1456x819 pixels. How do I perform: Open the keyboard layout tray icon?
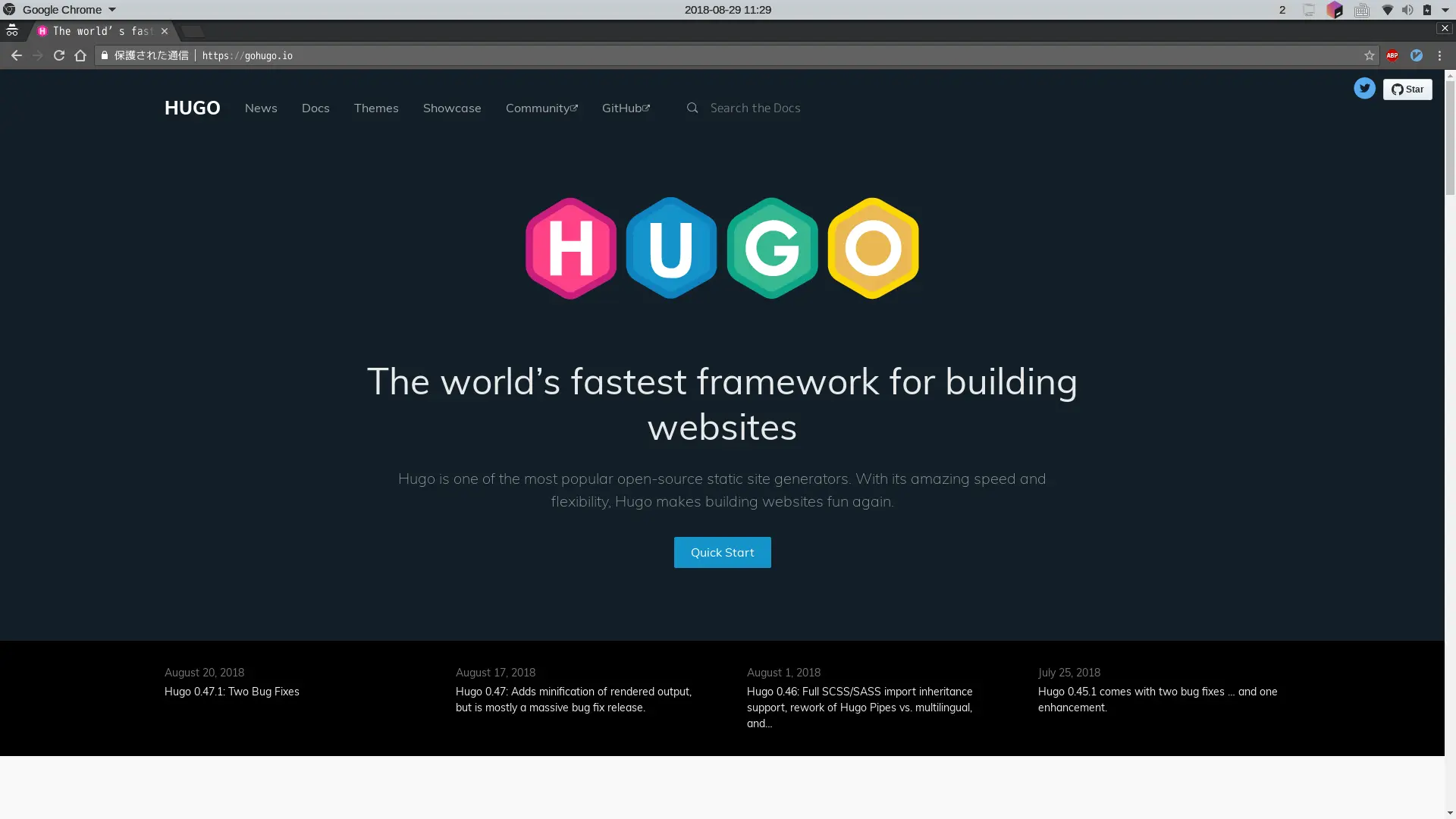[1361, 10]
